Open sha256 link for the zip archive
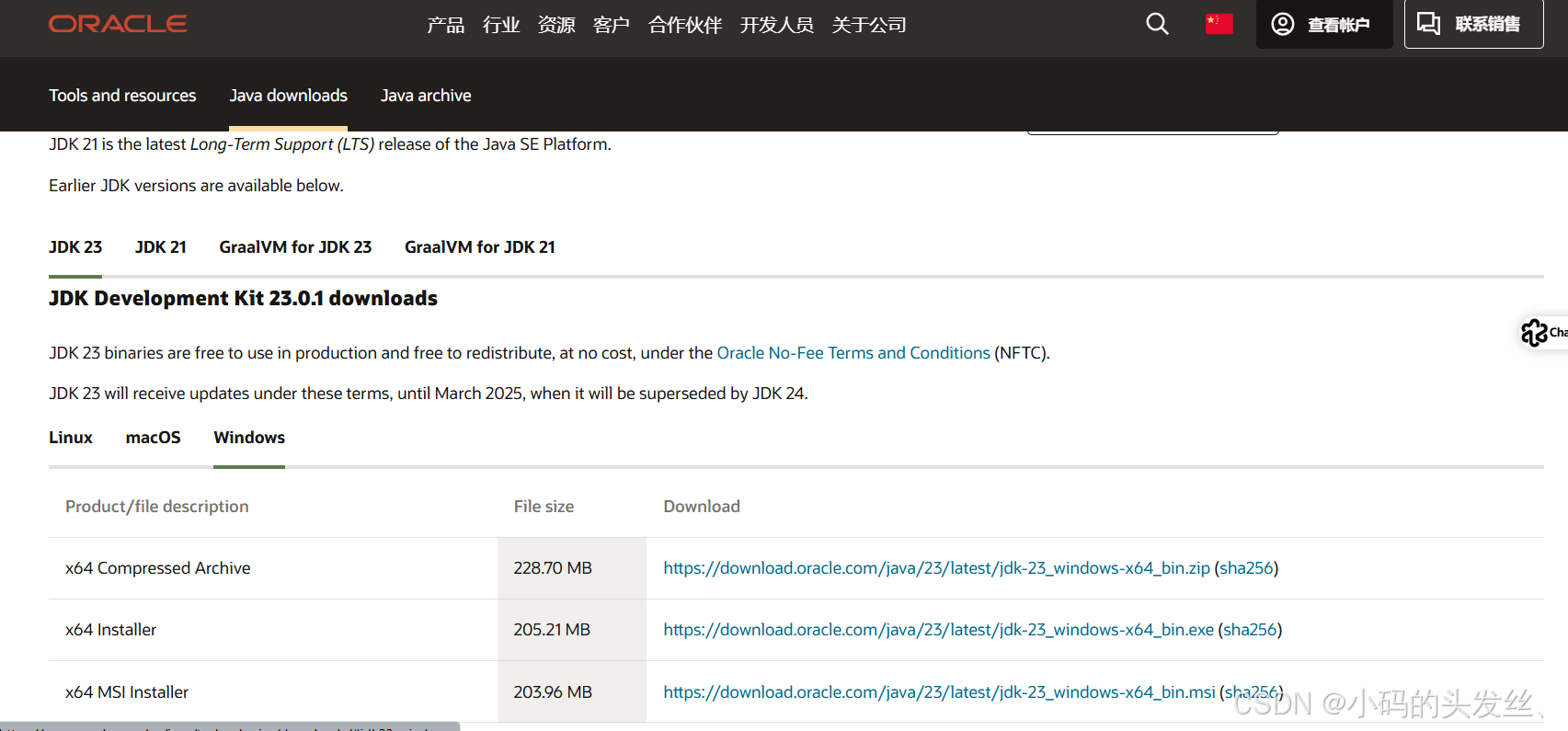This screenshot has width=1568, height=731. [x=1246, y=568]
